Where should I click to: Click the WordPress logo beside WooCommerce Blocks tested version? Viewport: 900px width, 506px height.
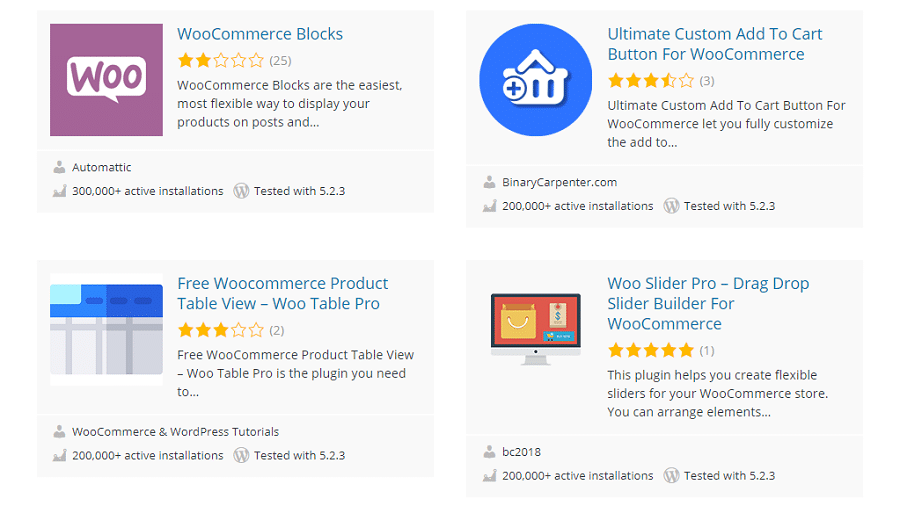pyautogui.click(x=241, y=191)
